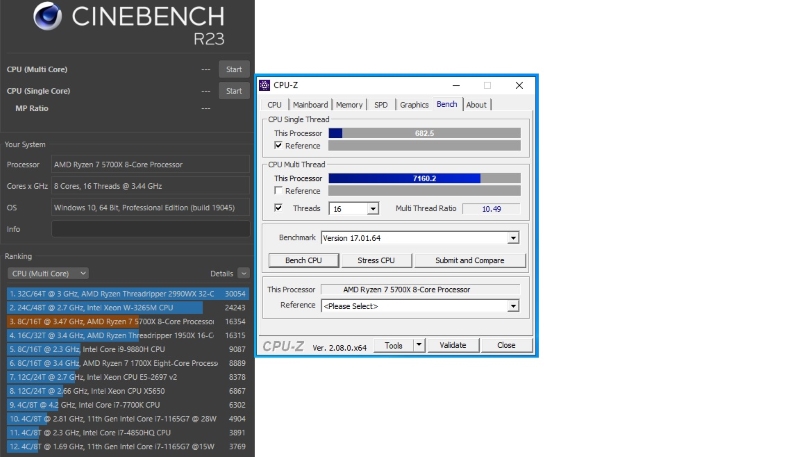Image resolution: width=800 pixels, height=457 pixels.
Task: Click the Cinebench Processor field AMD Ryzen 7 5700X
Action: click(x=151, y=165)
